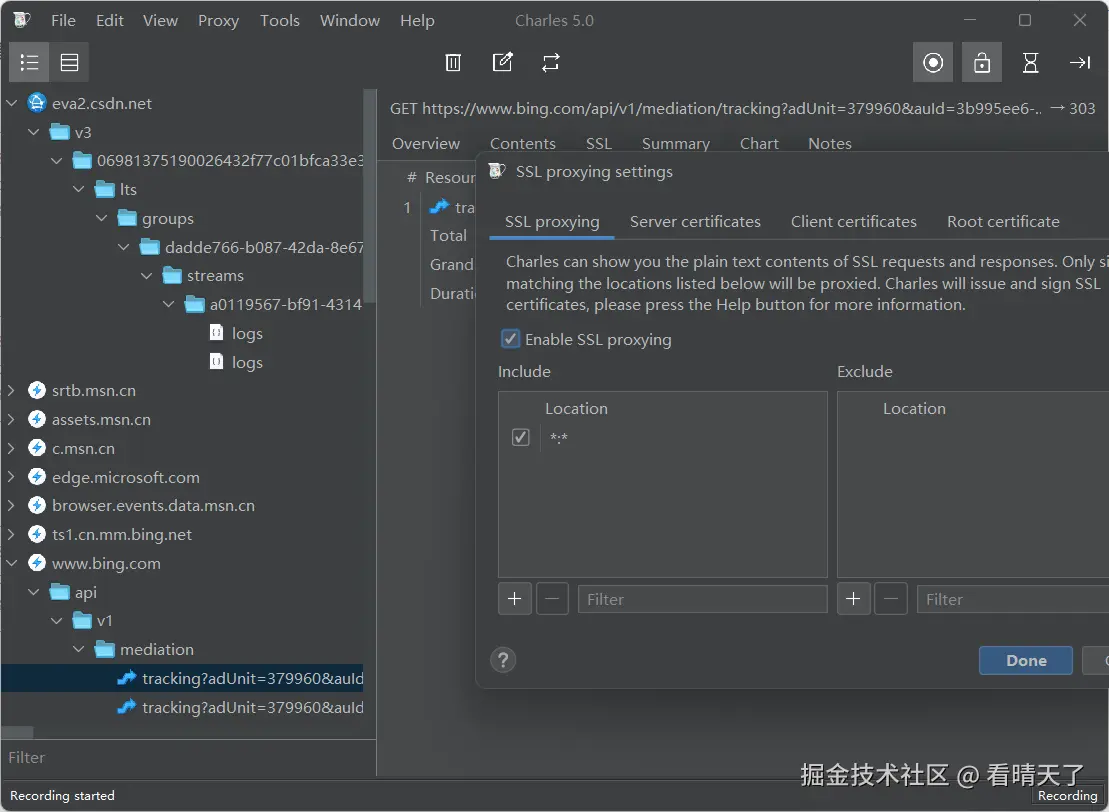
Task: Collapse the mediation folder node
Action: (79, 649)
